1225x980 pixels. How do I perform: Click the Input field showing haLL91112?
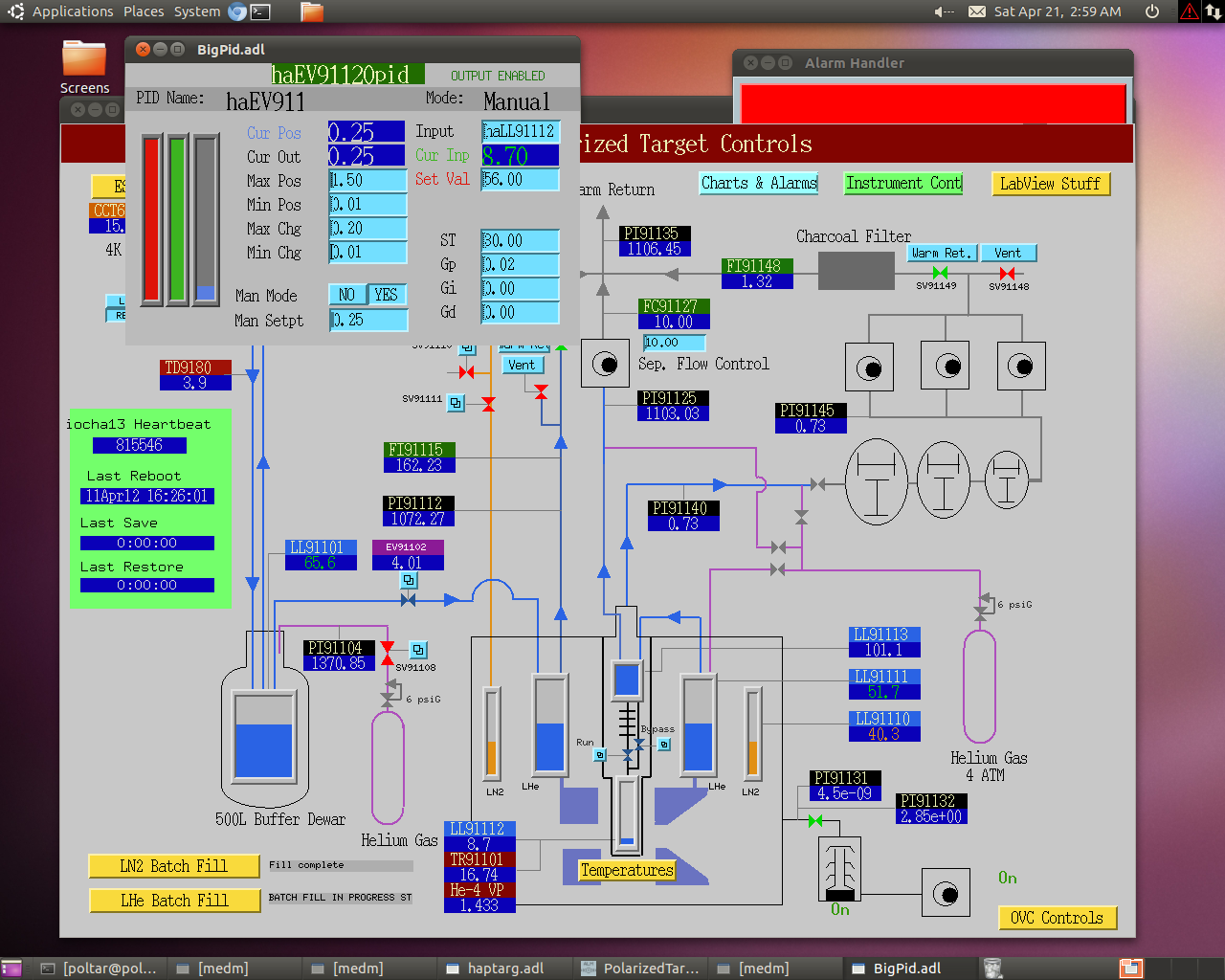(520, 131)
